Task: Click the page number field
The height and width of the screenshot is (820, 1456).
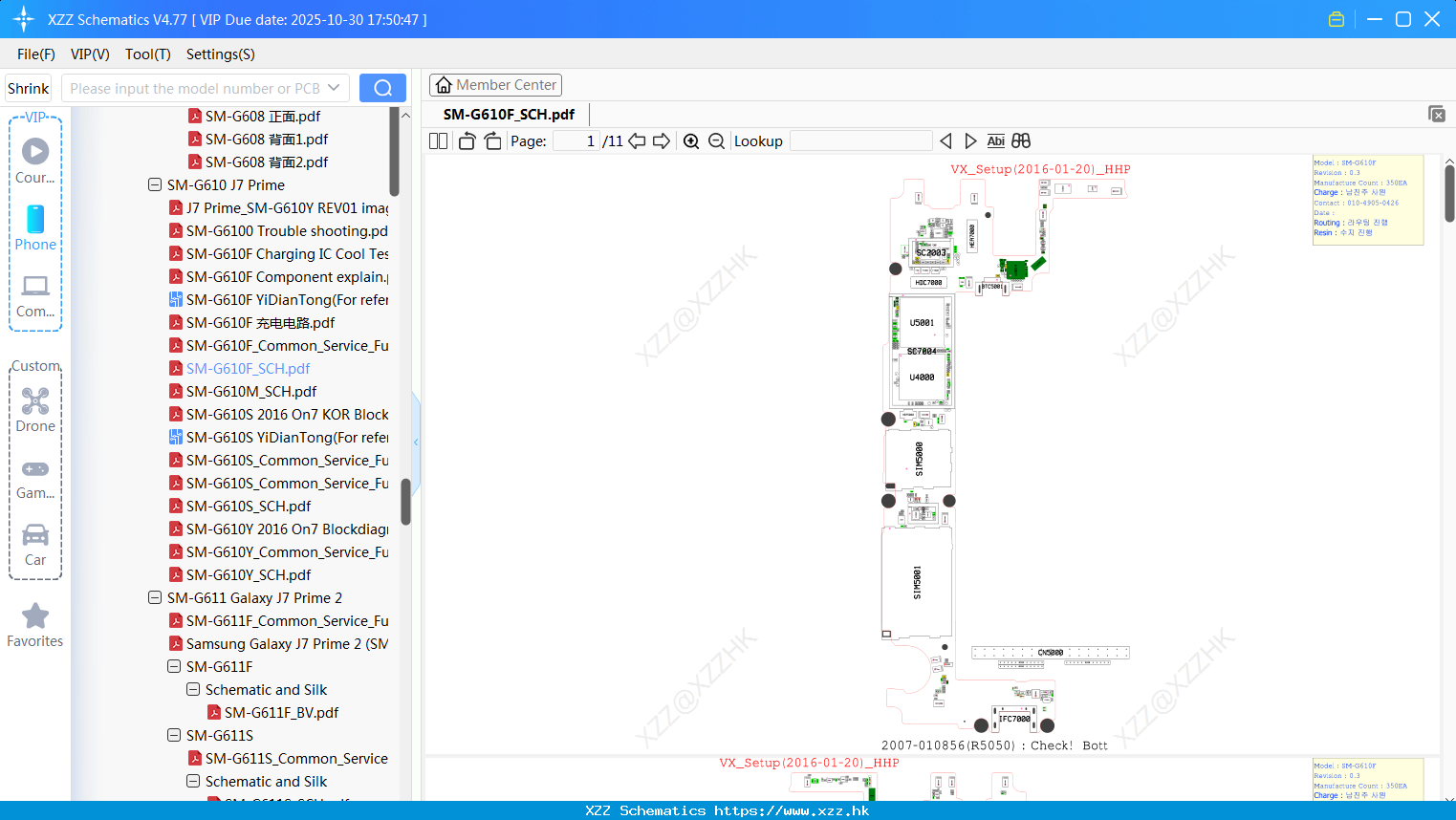Action: (576, 141)
